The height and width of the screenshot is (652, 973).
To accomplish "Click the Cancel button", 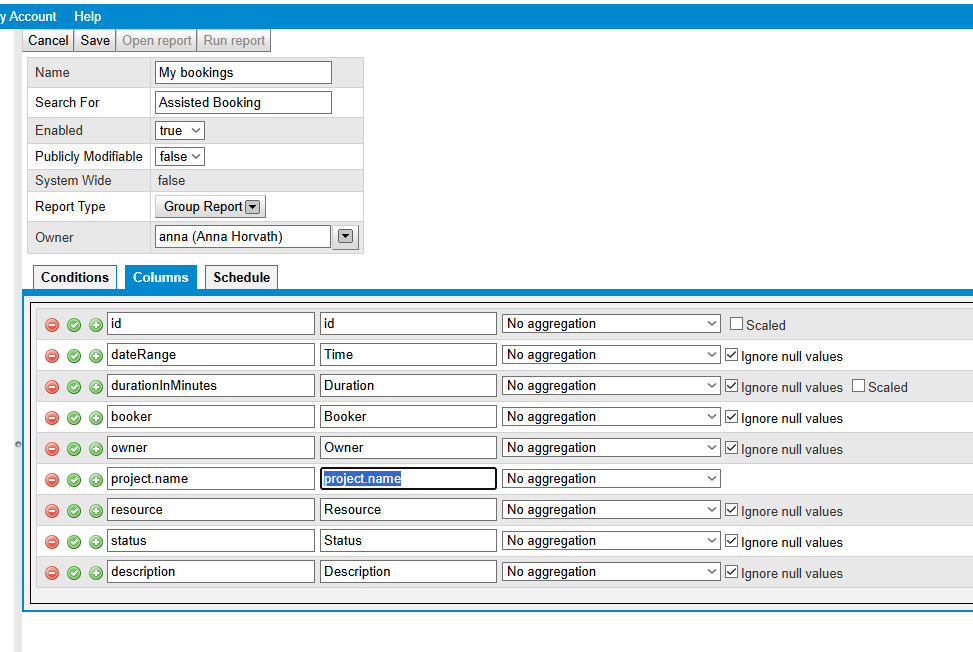I will click(48, 41).
